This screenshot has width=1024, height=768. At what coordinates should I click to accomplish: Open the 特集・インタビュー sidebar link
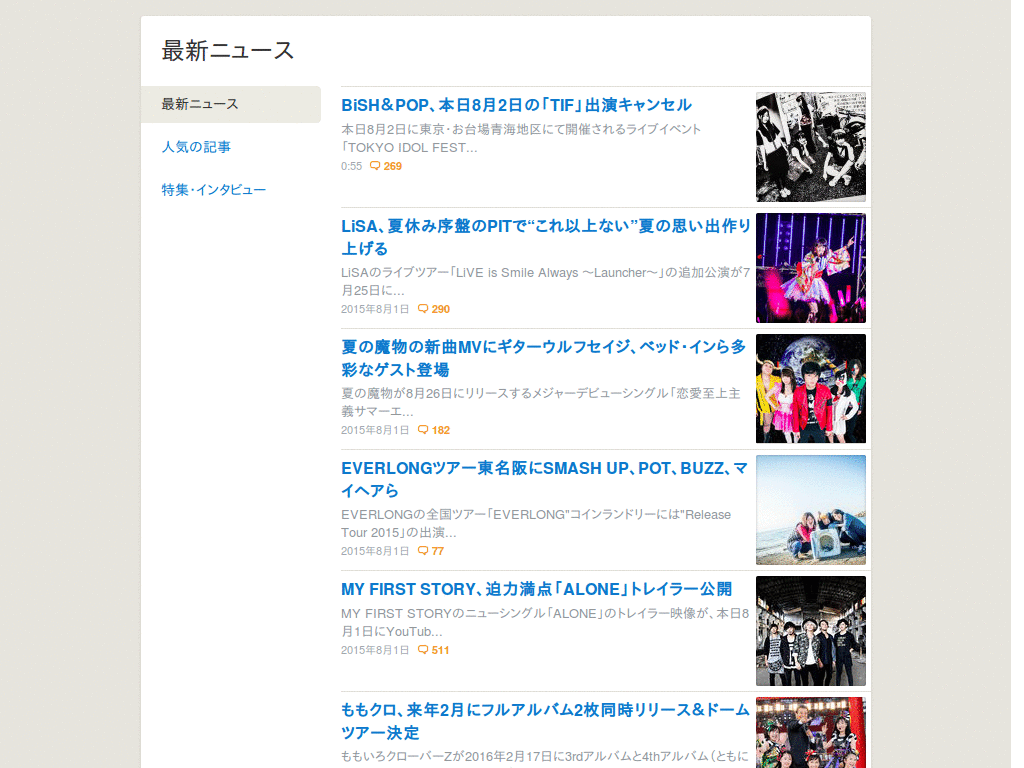[x=214, y=190]
